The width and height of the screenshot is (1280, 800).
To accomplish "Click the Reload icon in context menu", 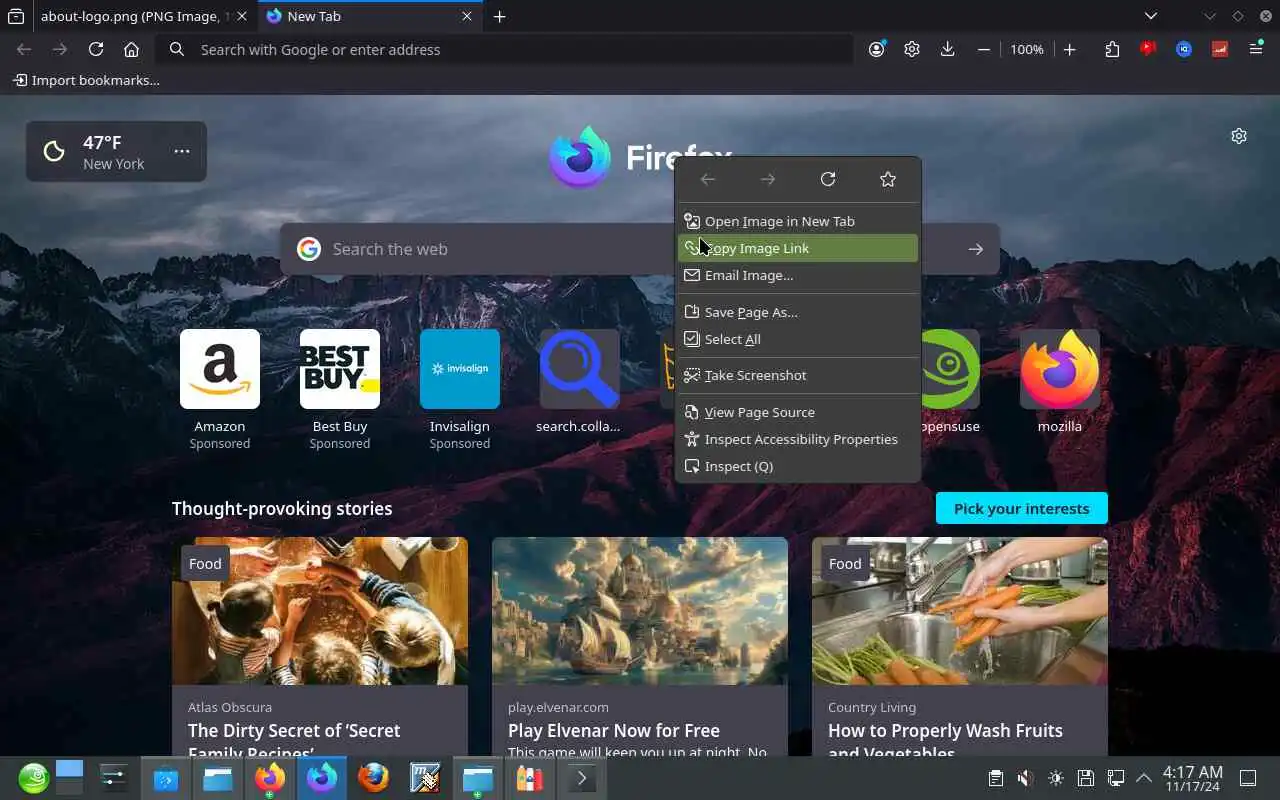I will [828, 179].
